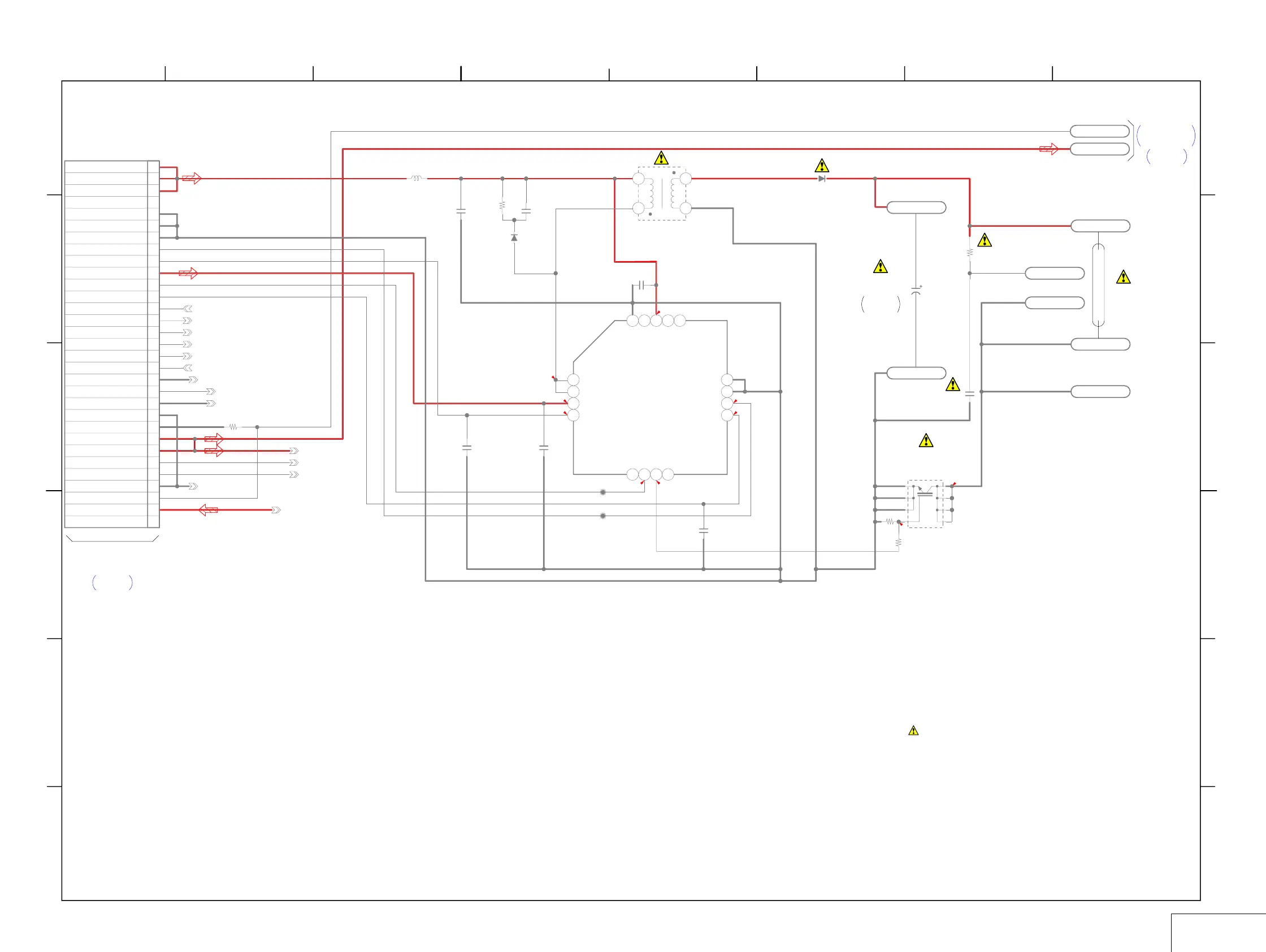Click the resistor symbol next to the left connector
Screen dimensions: 1266x952
coord(233,427)
